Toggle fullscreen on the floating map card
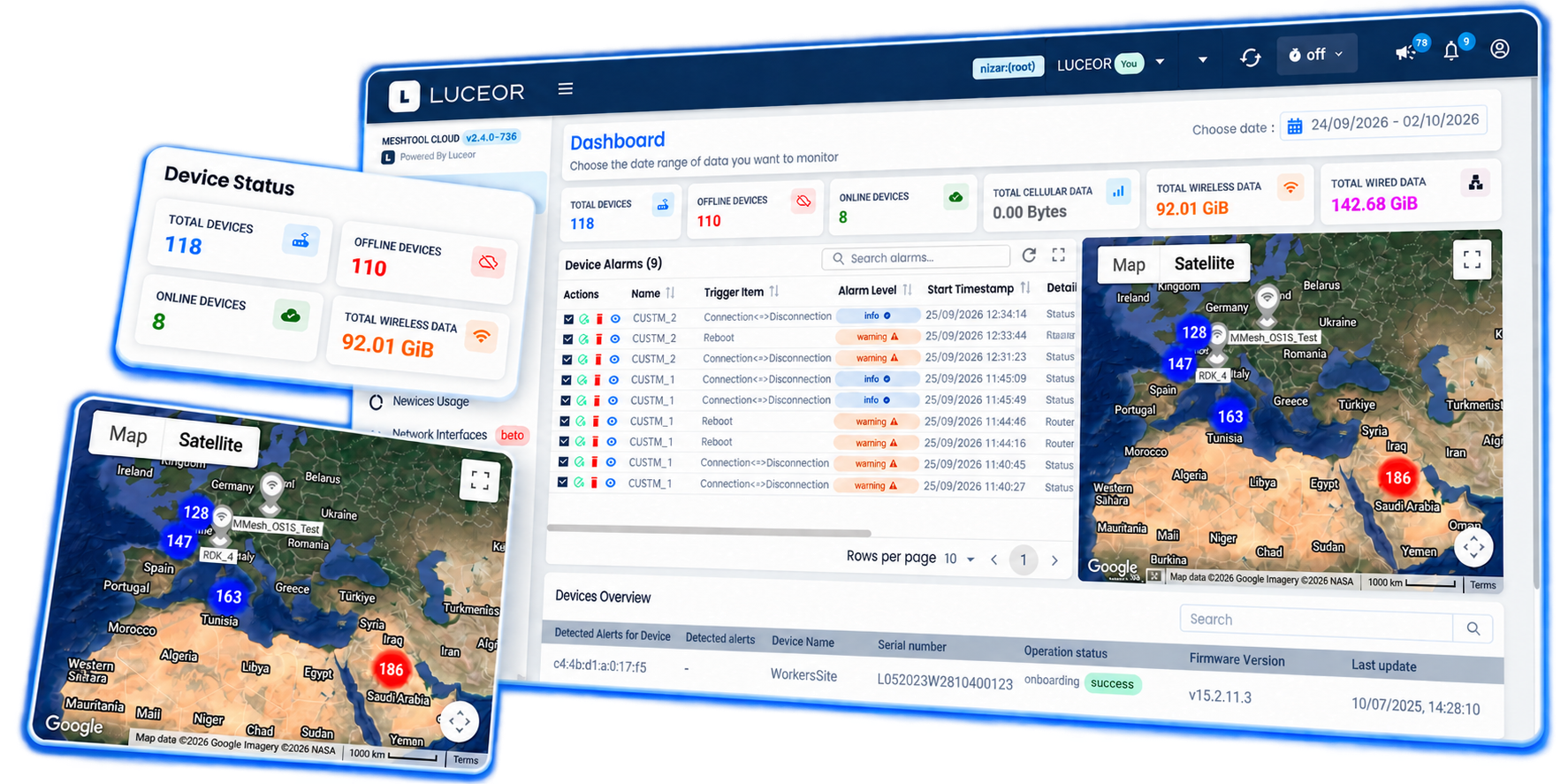 click(480, 480)
